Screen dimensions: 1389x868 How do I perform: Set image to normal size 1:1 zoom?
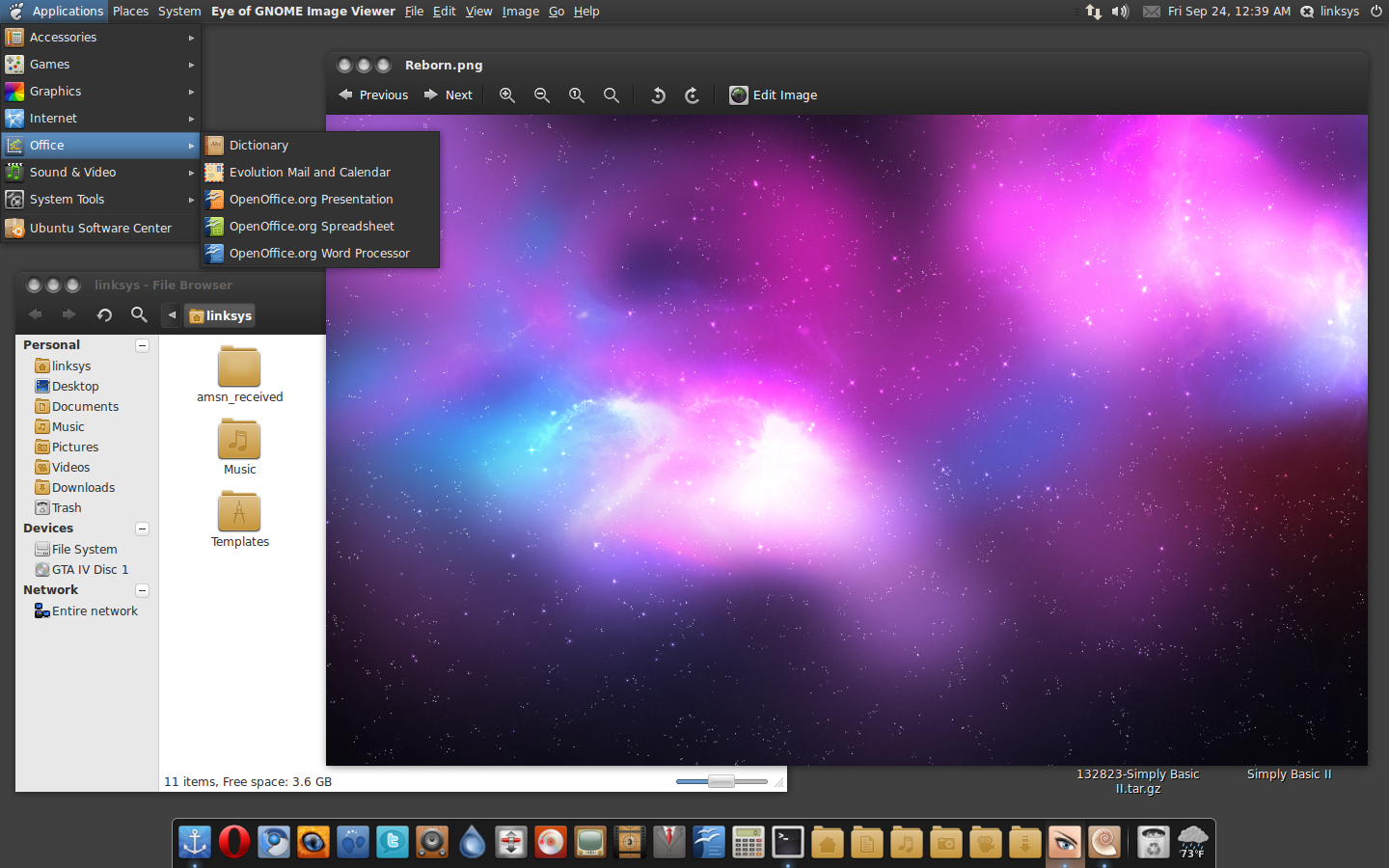tap(576, 95)
